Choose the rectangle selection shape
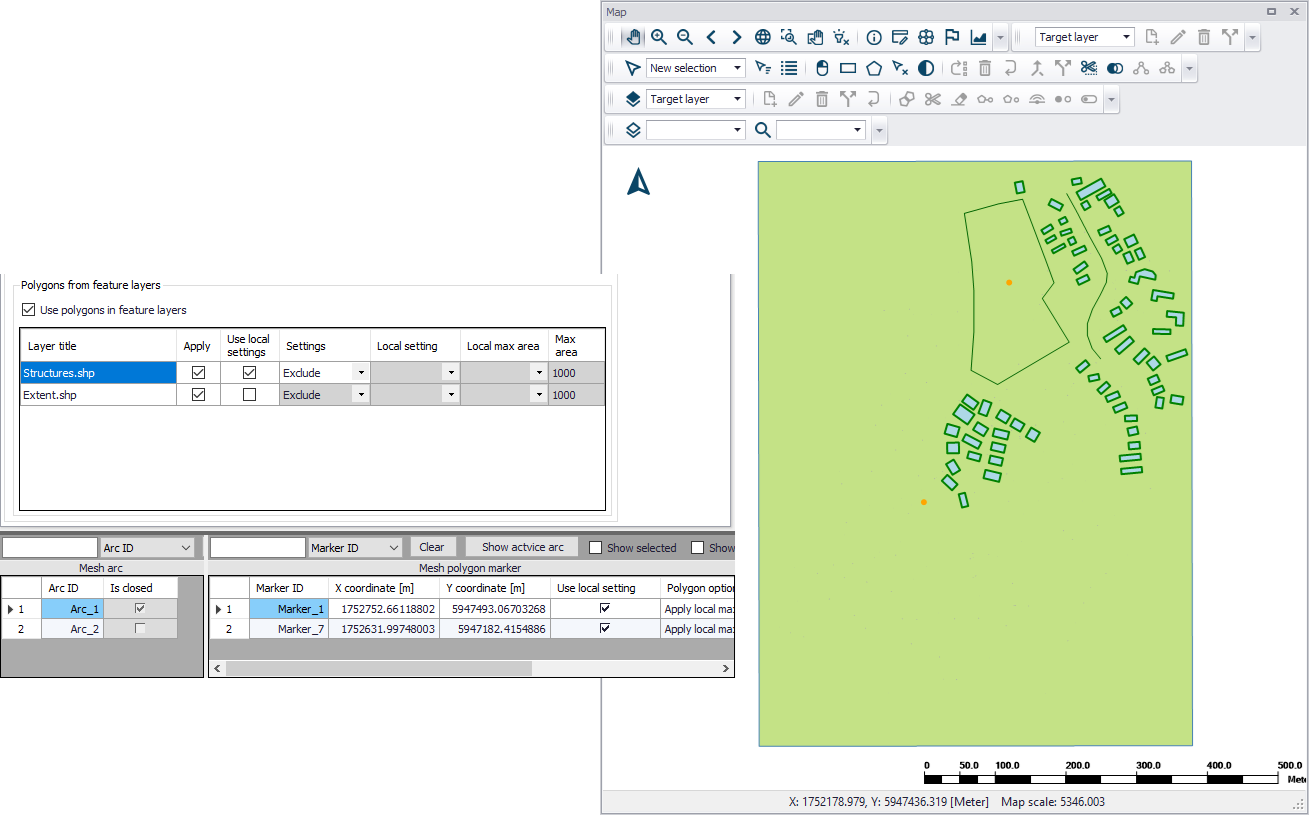 pyautogui.click(x=848, y=68)
